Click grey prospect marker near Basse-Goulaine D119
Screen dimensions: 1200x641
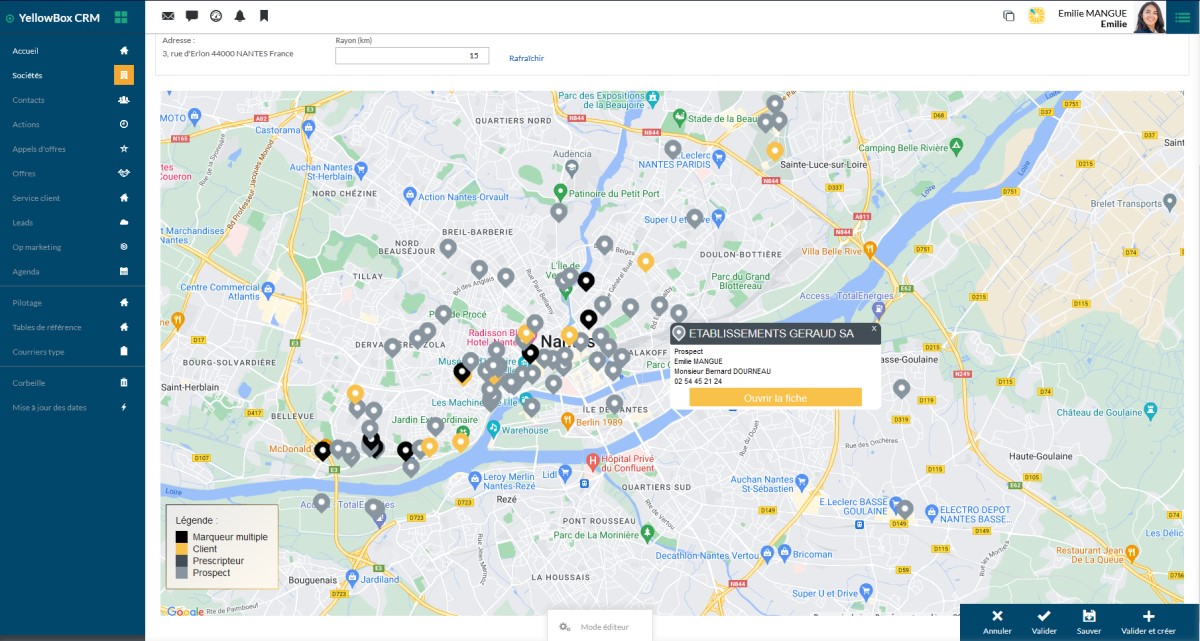point(901,388)
